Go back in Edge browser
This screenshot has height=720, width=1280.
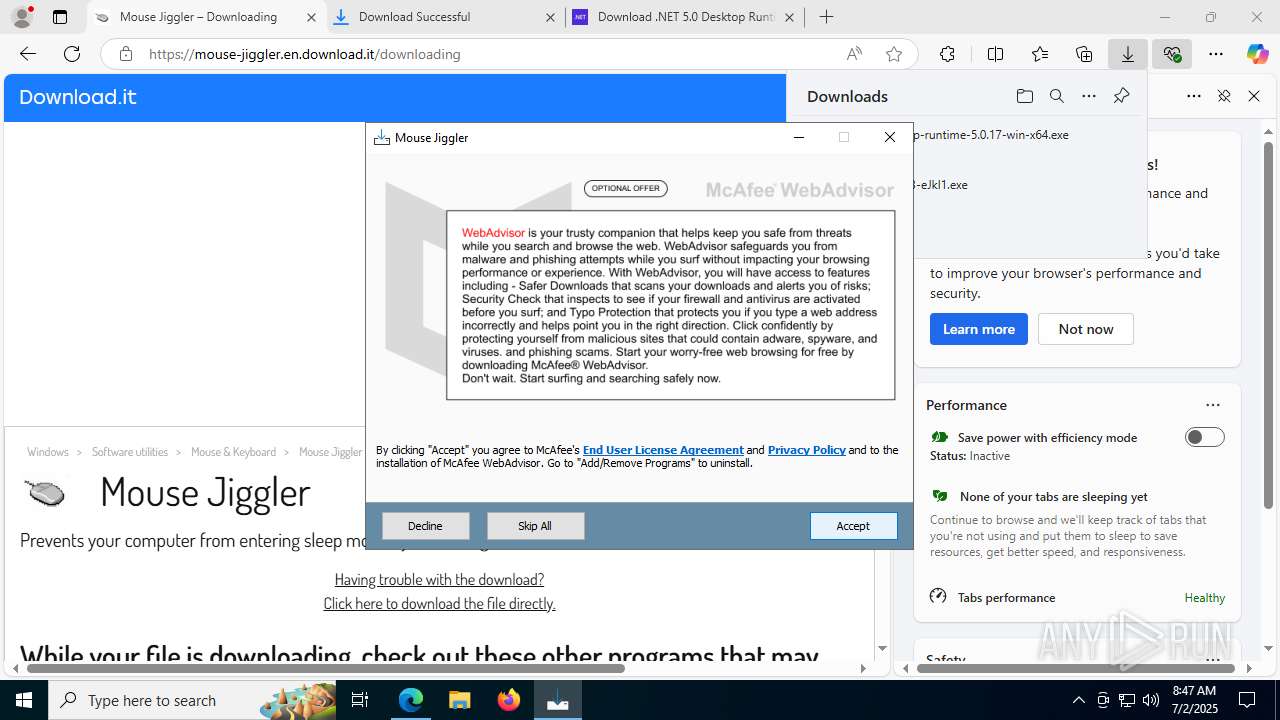28,54
